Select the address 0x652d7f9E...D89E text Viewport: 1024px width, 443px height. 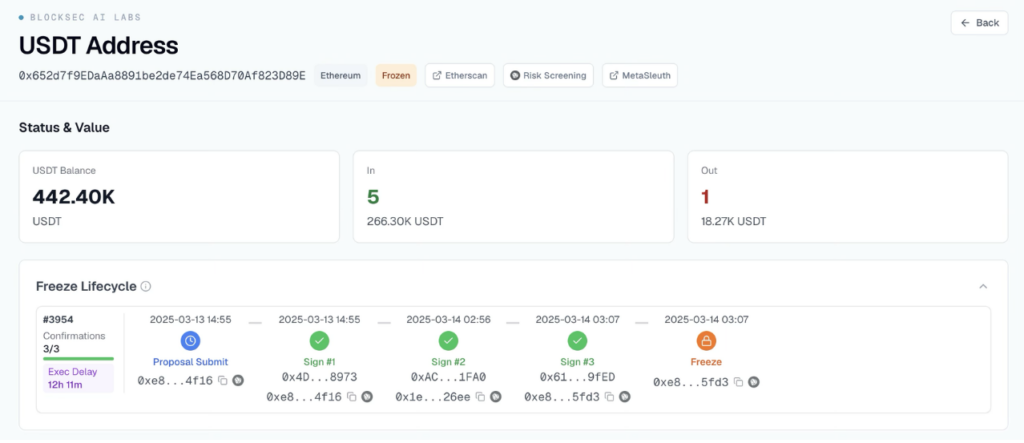162,76
